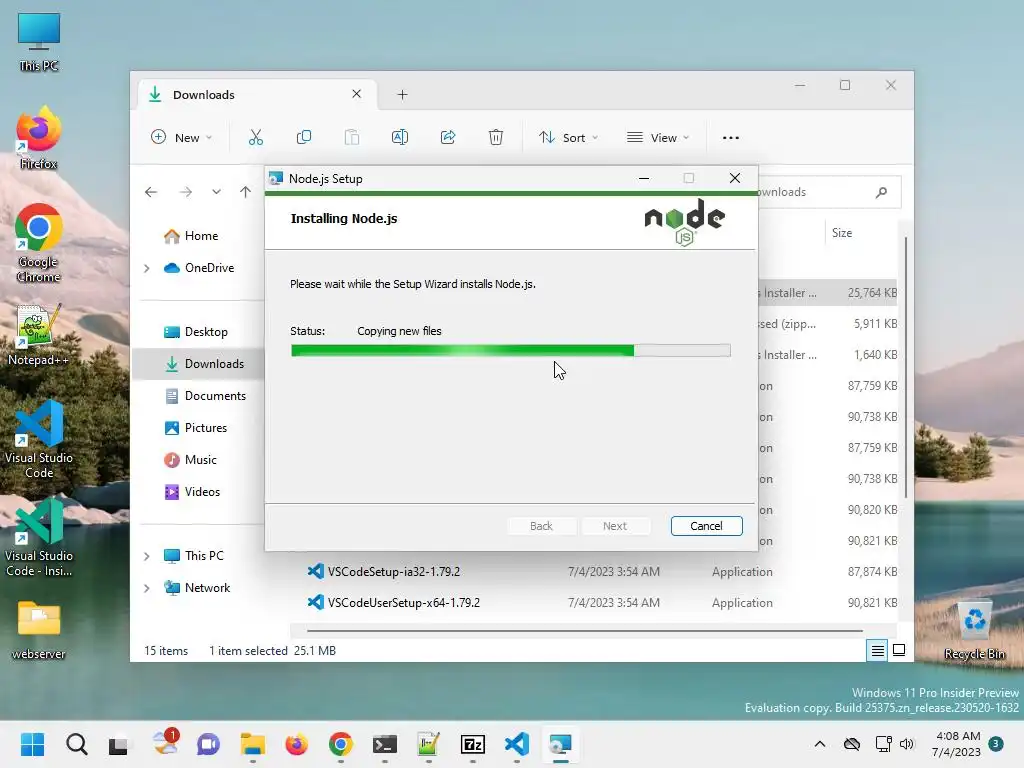
Task: Show hidden system tray icons
Action: click(x=820, y=744)
